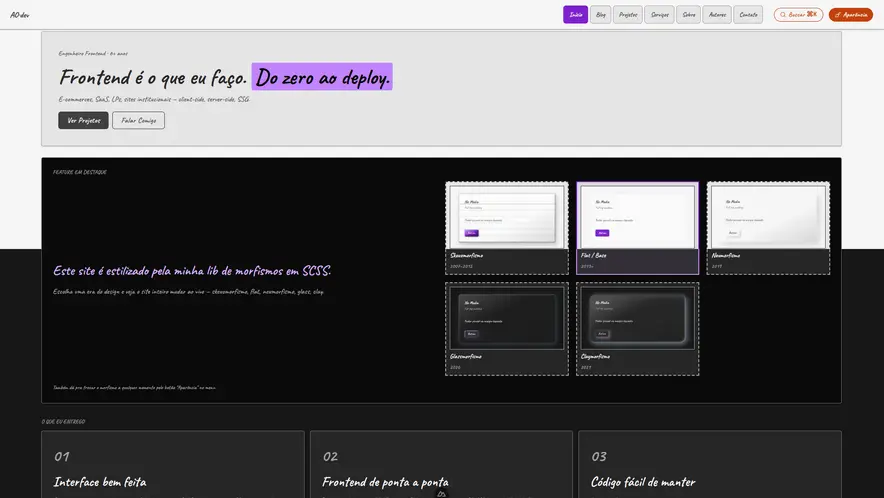
Task: Go to the Blog nav item
Action: (600, 15)
